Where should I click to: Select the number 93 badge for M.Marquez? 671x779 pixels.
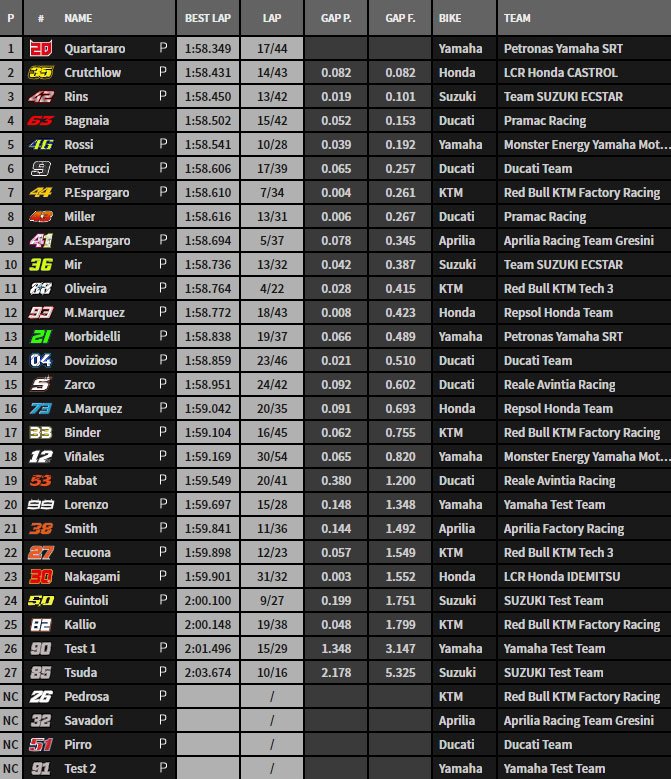coord(40,312)
